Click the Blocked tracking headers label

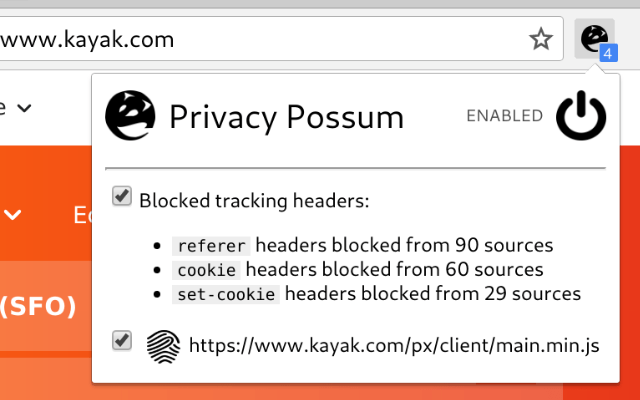pyautogui.click(x=255, y=200)
